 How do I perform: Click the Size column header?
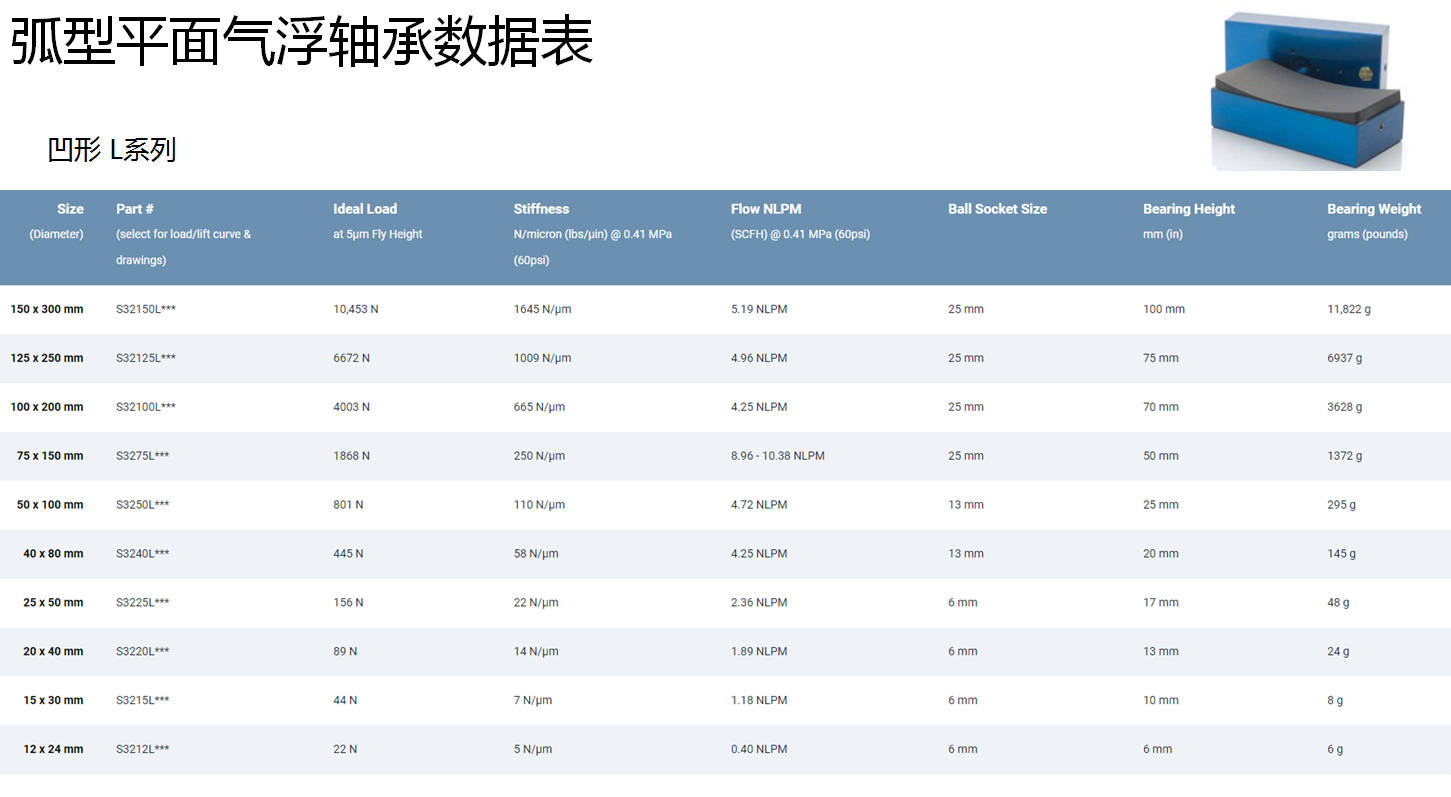point(70,209)
